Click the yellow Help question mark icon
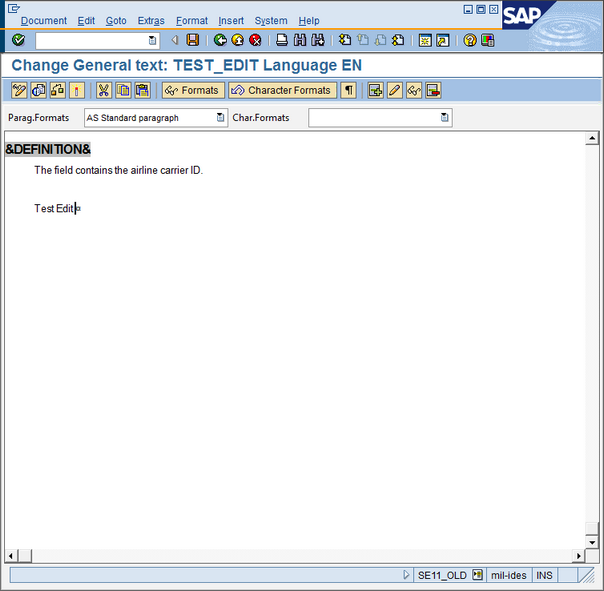The image size is (604, 591). tap(470, 40)
